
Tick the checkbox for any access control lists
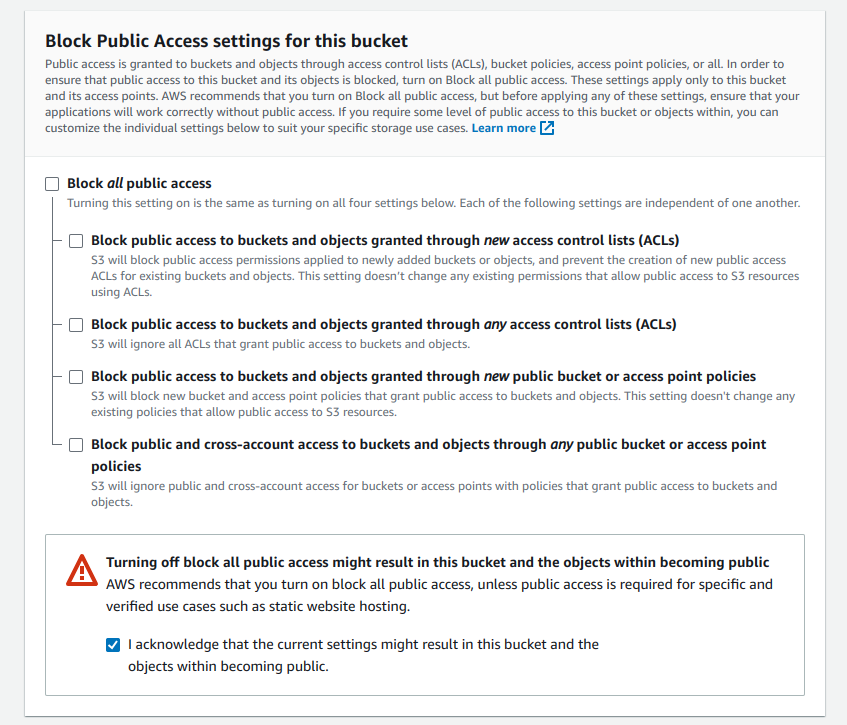76,325
